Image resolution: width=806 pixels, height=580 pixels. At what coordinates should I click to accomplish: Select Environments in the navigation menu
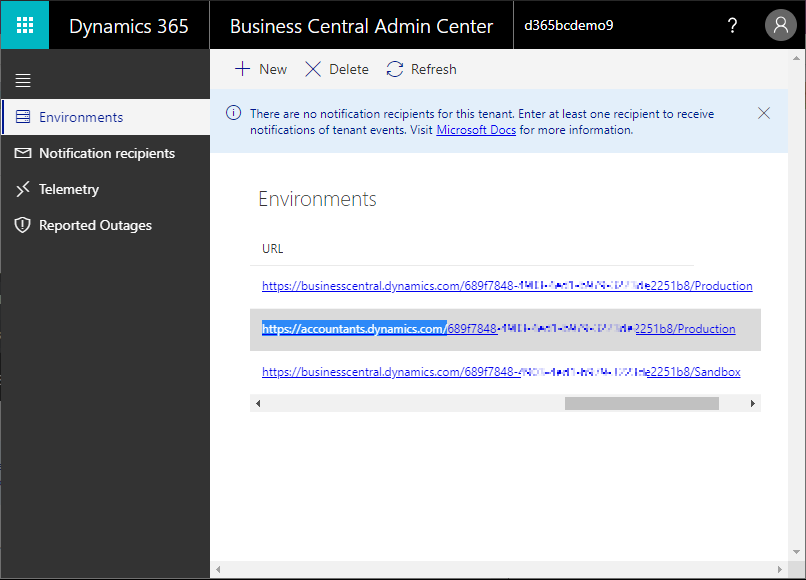[x=106, y=117]
